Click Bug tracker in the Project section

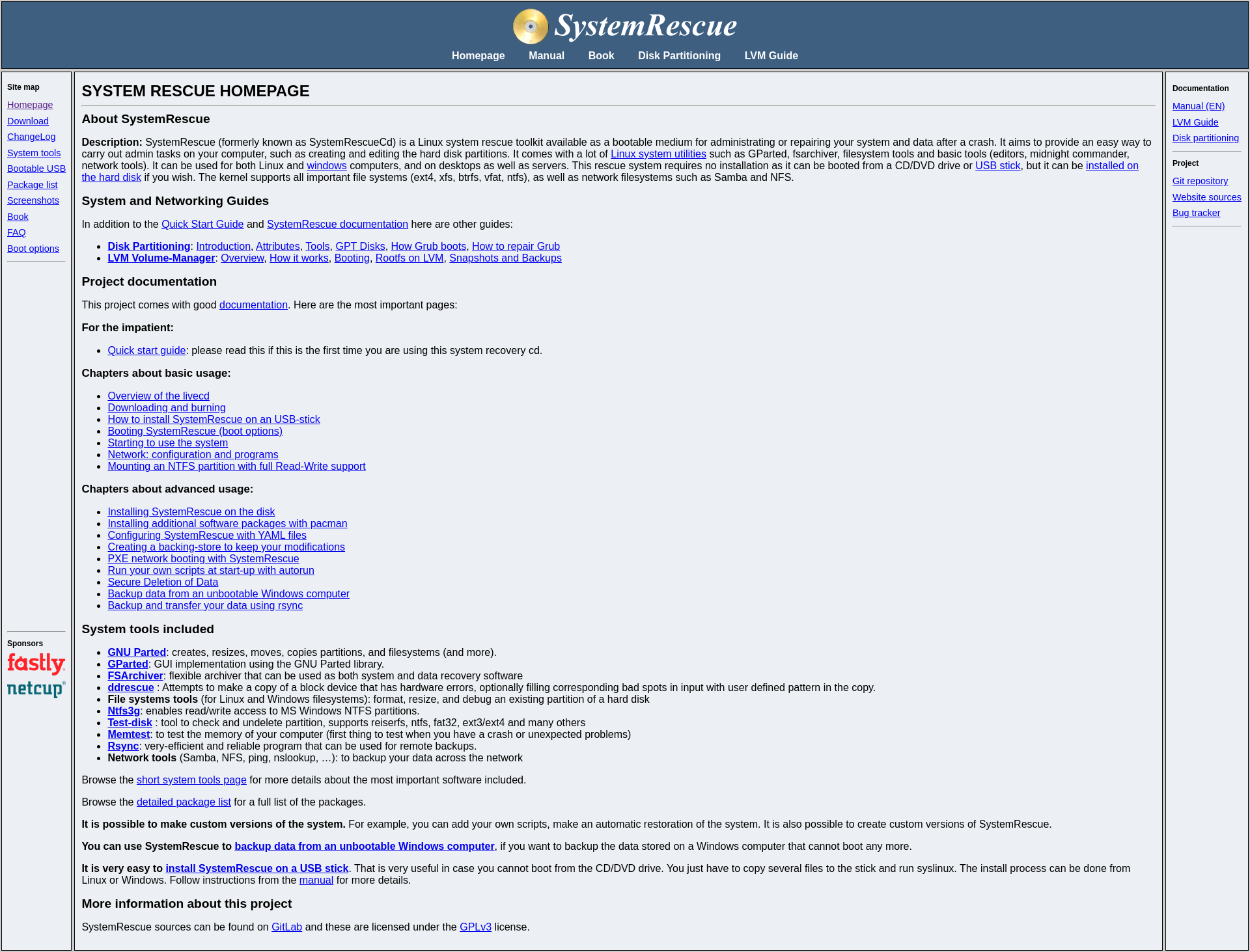[x=1196, y=213]
